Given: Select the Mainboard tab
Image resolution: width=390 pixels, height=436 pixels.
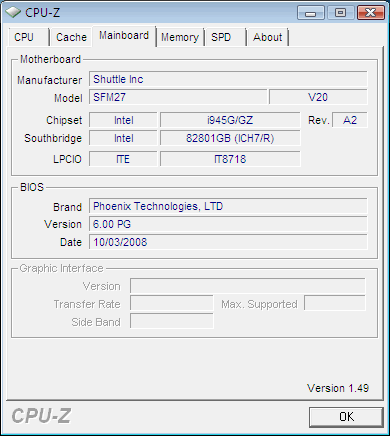Looking at the screenshot, I should click(x=124, y=35).
